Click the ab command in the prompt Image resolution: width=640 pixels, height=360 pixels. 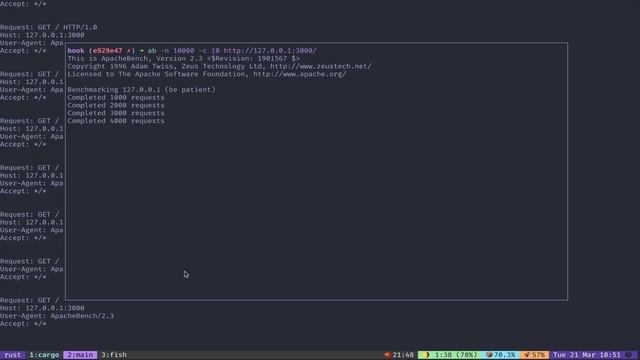tap(152, 51)
